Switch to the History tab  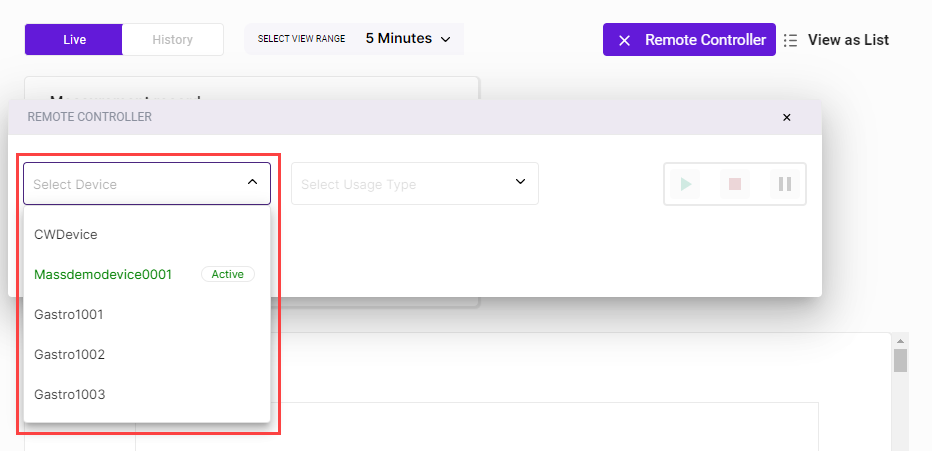pyautogui.click(x=172, y=40)
